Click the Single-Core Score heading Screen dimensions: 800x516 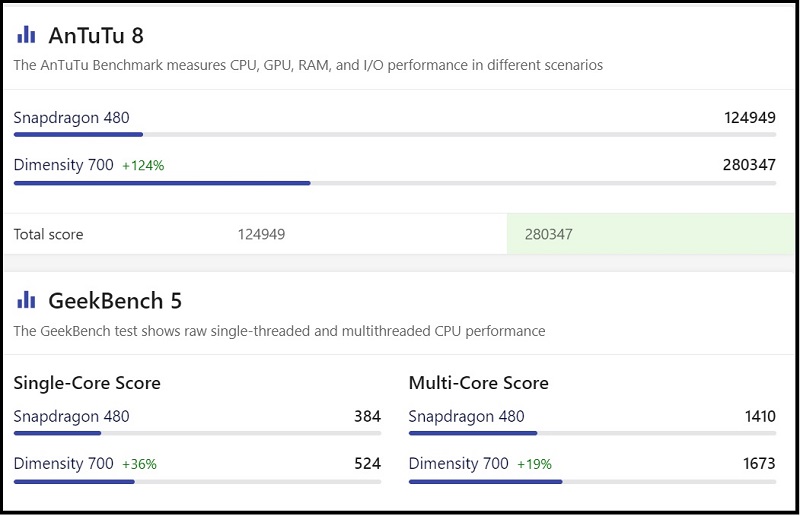[87, 383]
